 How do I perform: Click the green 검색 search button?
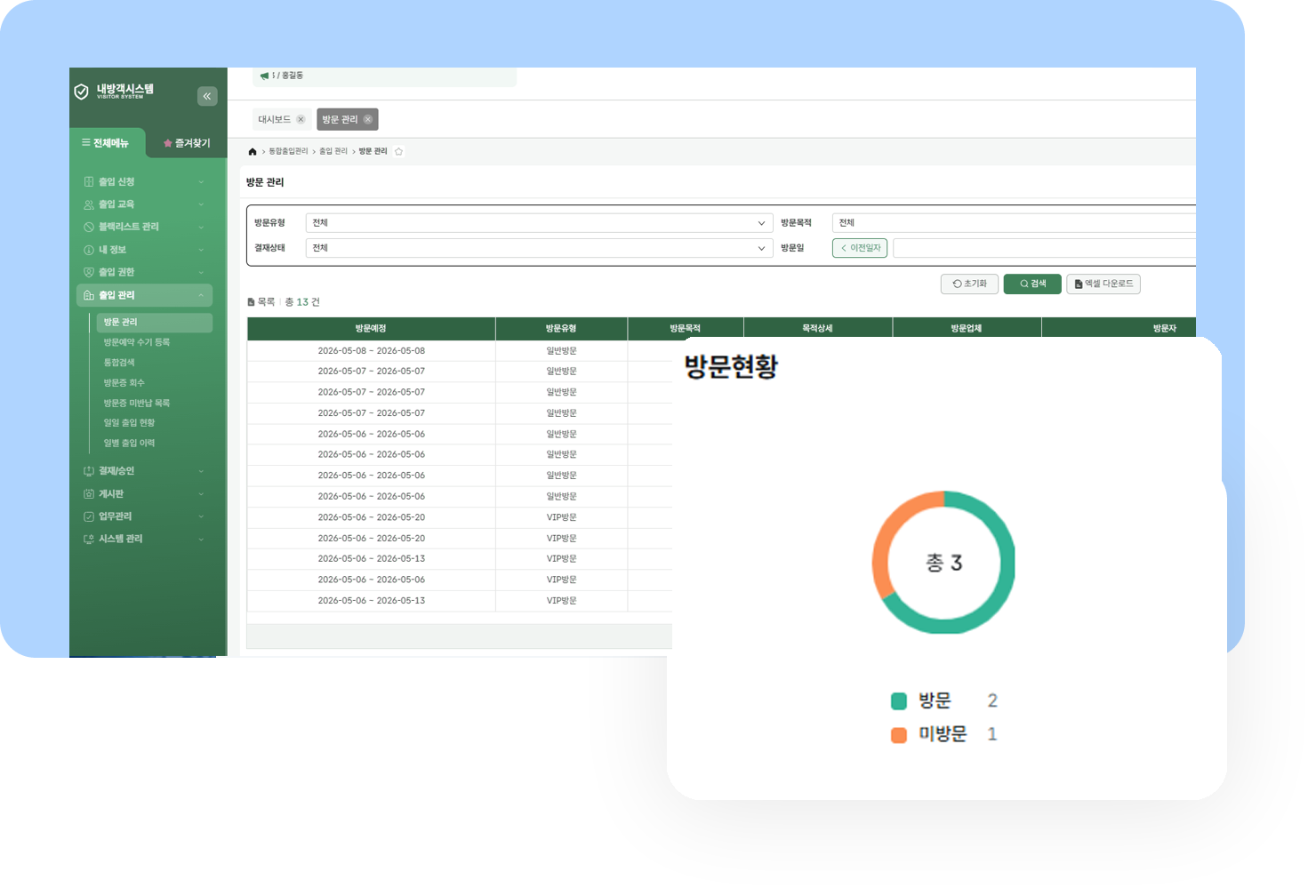click(x=1032, y=284)
